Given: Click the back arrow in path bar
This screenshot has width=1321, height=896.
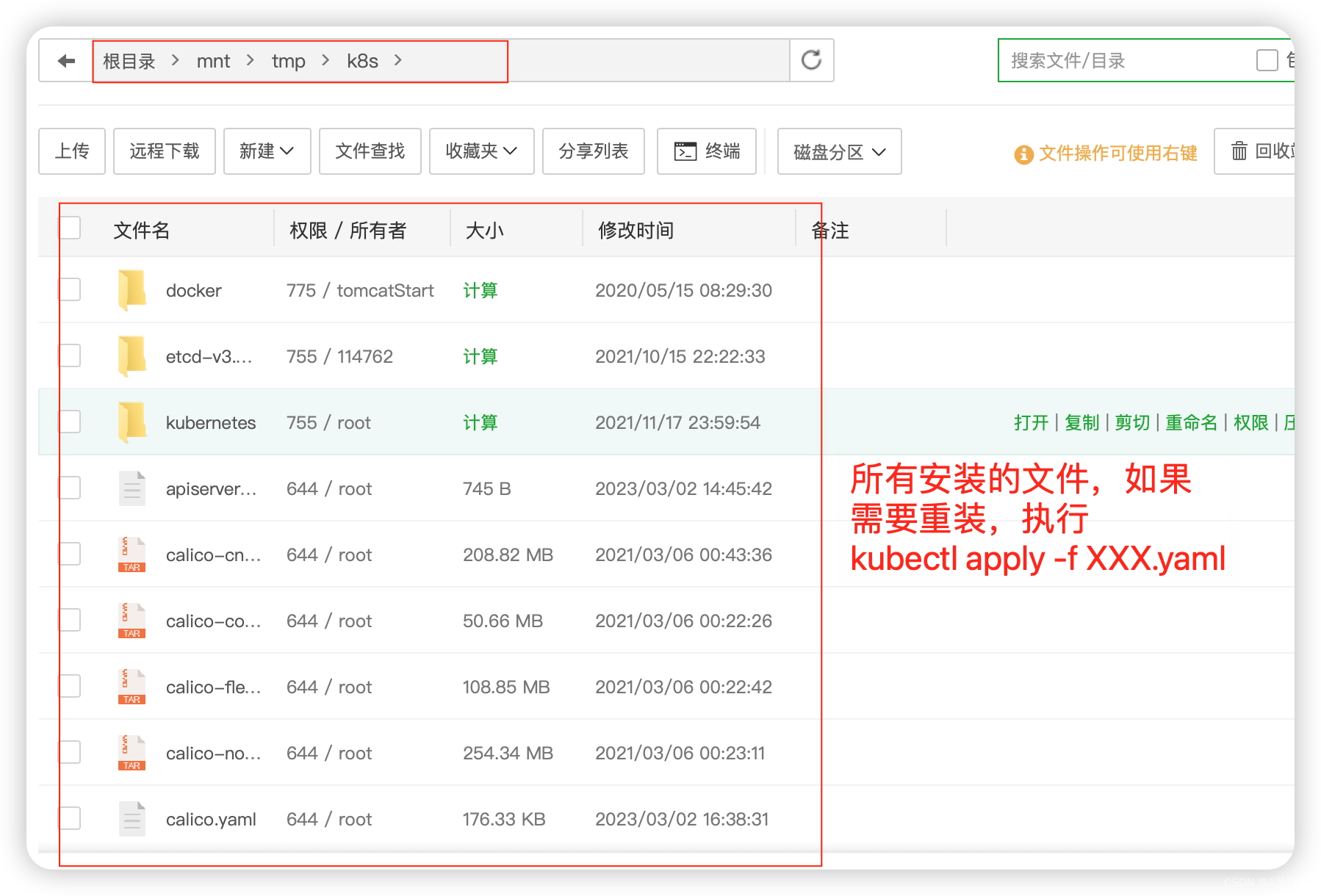Looking at the screenshot, I should 66,61.
